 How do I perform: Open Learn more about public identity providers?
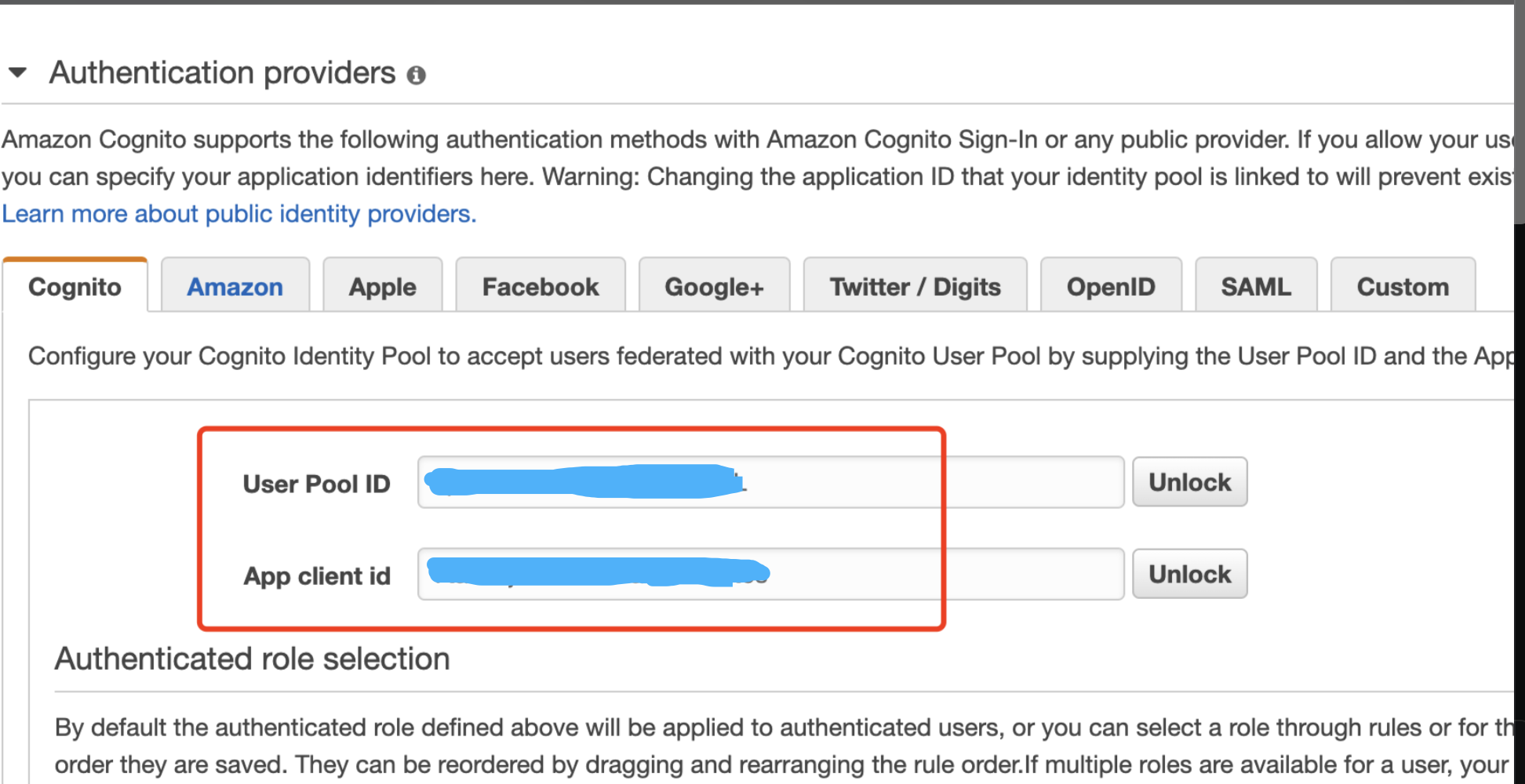(x=239, y=213)
